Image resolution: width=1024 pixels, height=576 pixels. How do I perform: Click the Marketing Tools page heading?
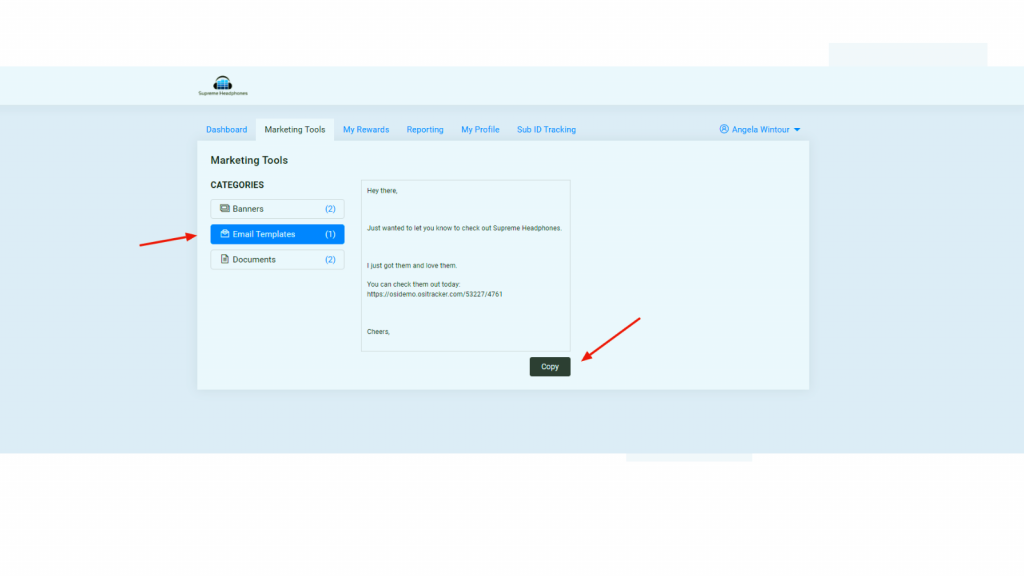pos(249,160)
